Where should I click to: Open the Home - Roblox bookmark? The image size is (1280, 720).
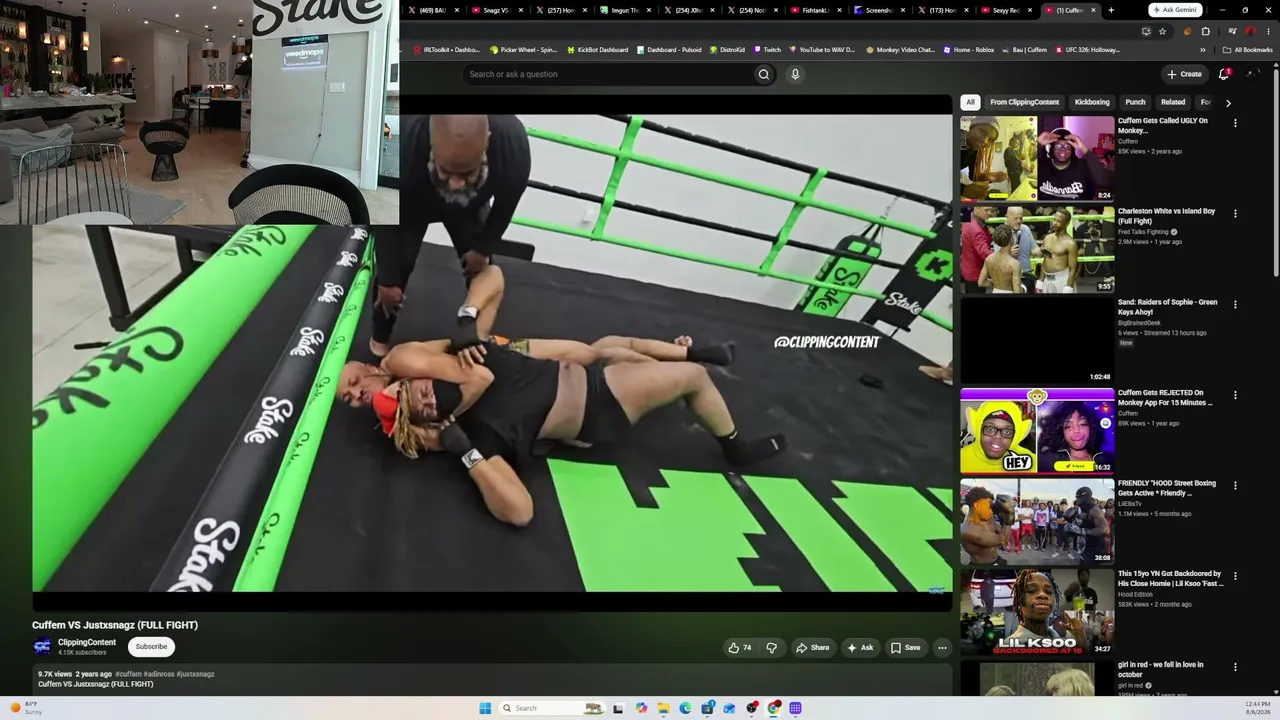[x=969, y=49]
